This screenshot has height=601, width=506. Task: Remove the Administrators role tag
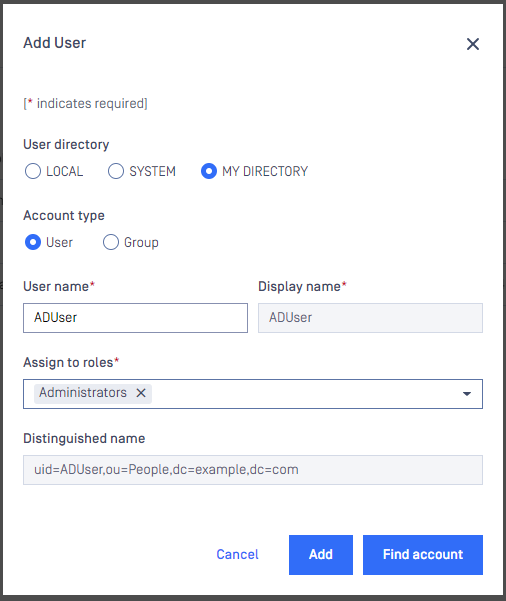pos(141,392)
